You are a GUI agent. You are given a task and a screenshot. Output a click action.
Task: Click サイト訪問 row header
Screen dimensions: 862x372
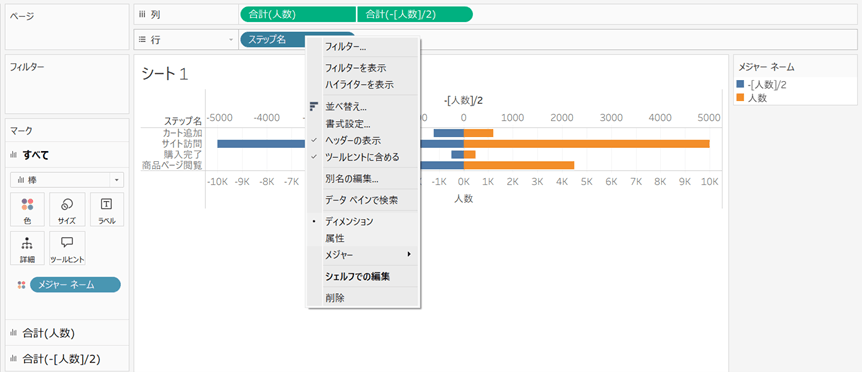[183, 143]
